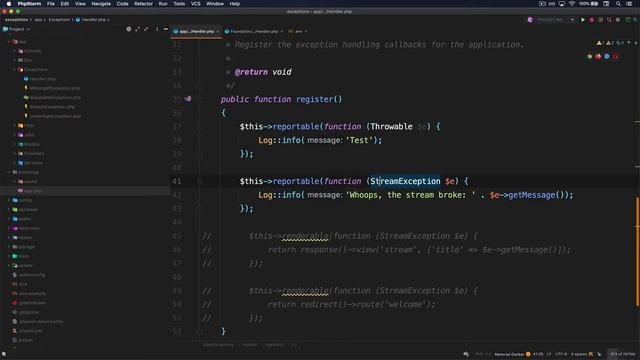Select the .env.example file
This screenshot has height=360, width=640.
click(32, 293)
